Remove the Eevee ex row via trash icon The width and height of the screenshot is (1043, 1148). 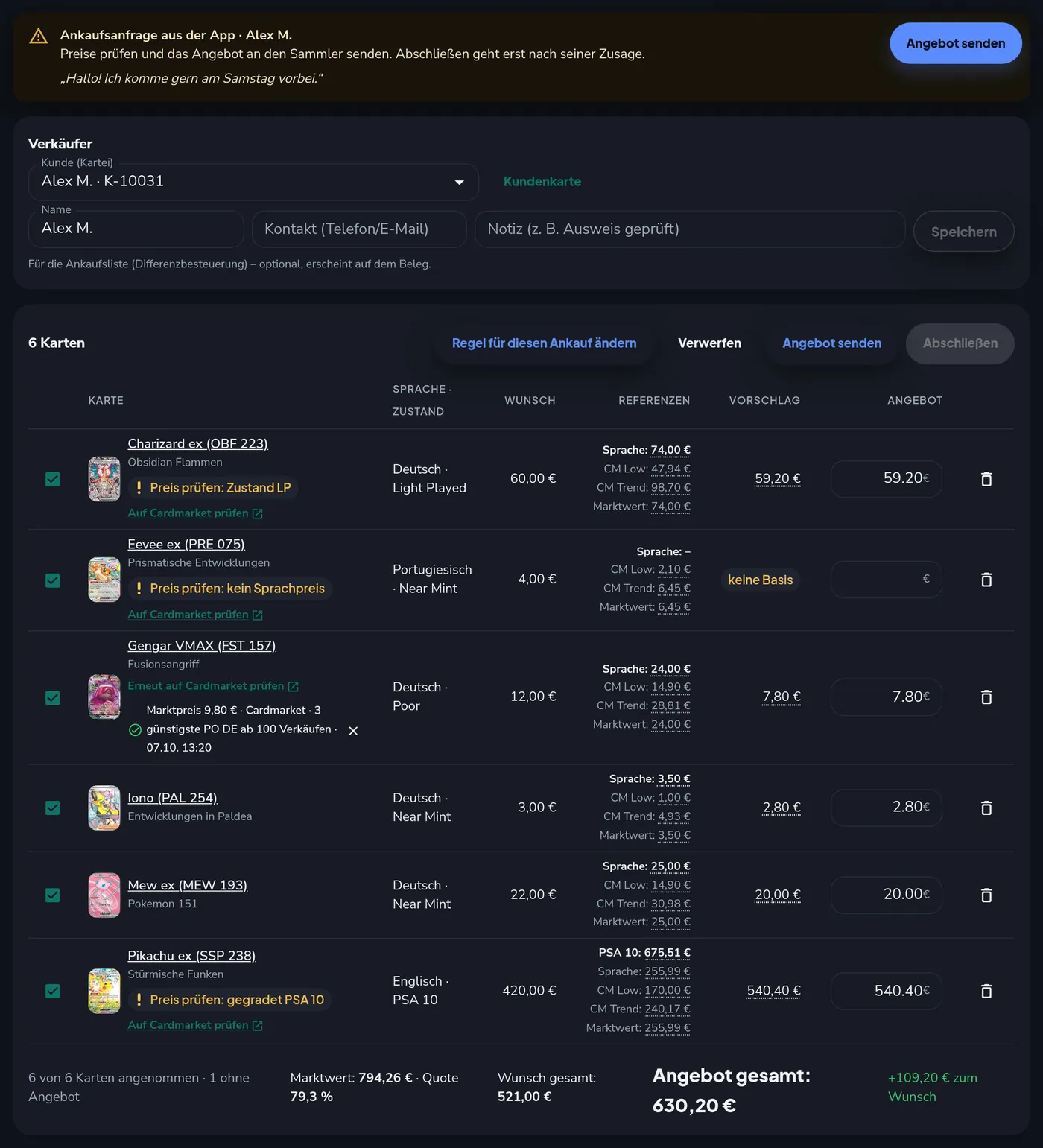(x=986, y=580)
